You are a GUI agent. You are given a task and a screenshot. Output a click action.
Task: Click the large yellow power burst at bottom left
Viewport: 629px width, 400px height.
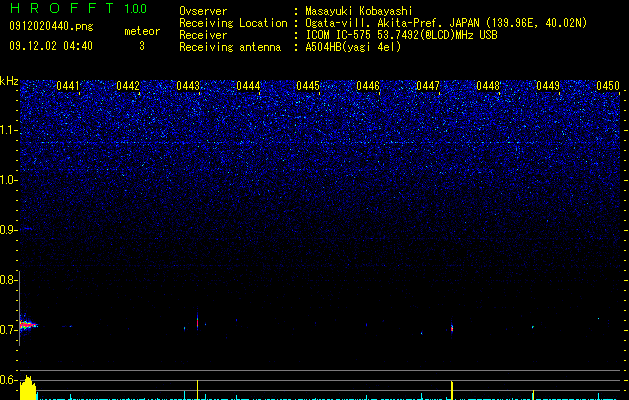coord(28,388)
